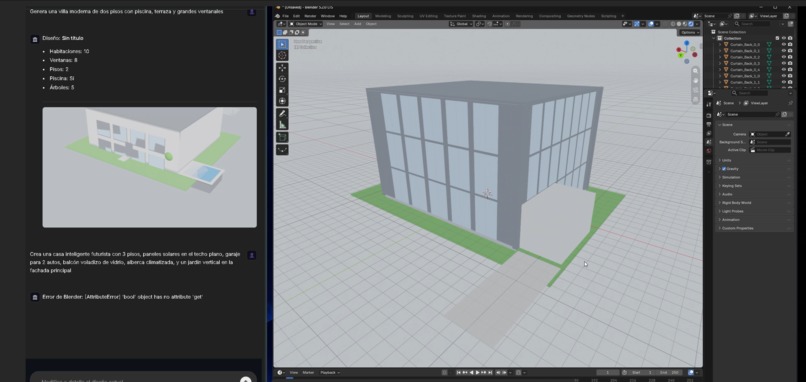Screen dimensions: 806x382
Task: Toggle visibility eye for Curtain_Back_0_2
Action: (x=784, y=57)
